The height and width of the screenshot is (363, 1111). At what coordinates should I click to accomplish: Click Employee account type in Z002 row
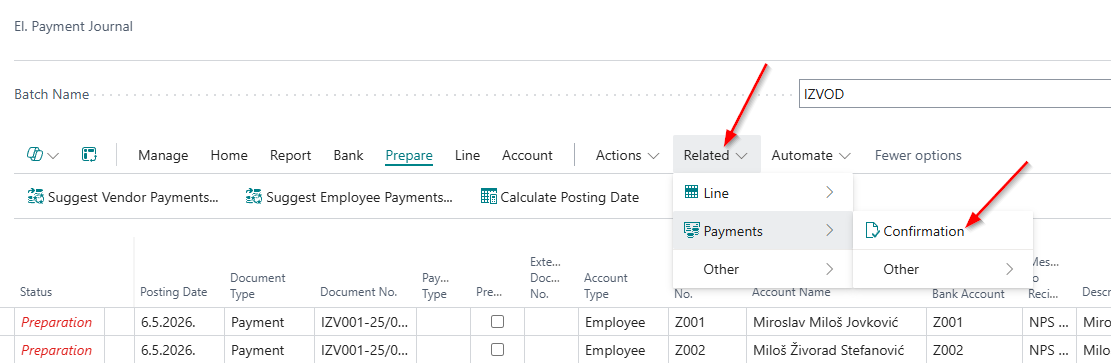pyautogui.click(x=615, y=350)
